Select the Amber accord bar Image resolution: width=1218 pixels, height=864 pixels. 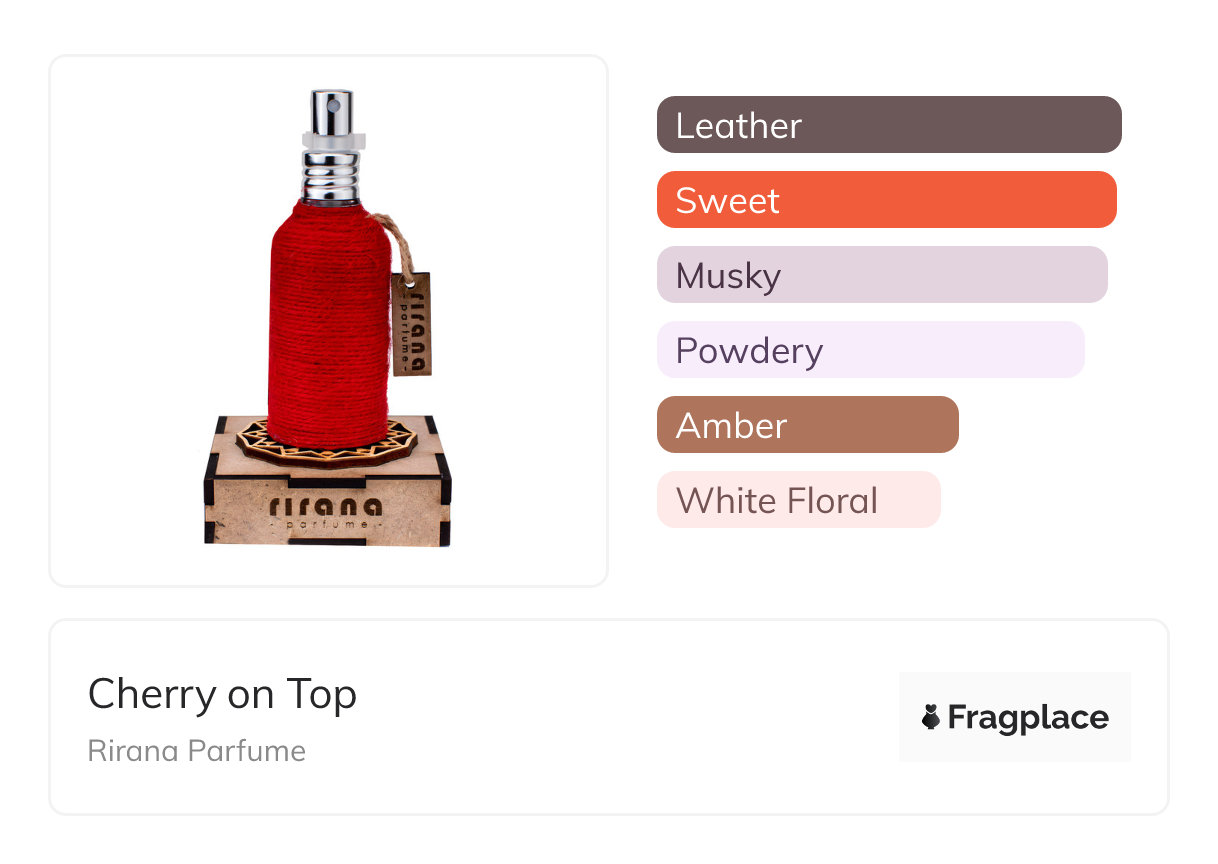coord(807,425)
